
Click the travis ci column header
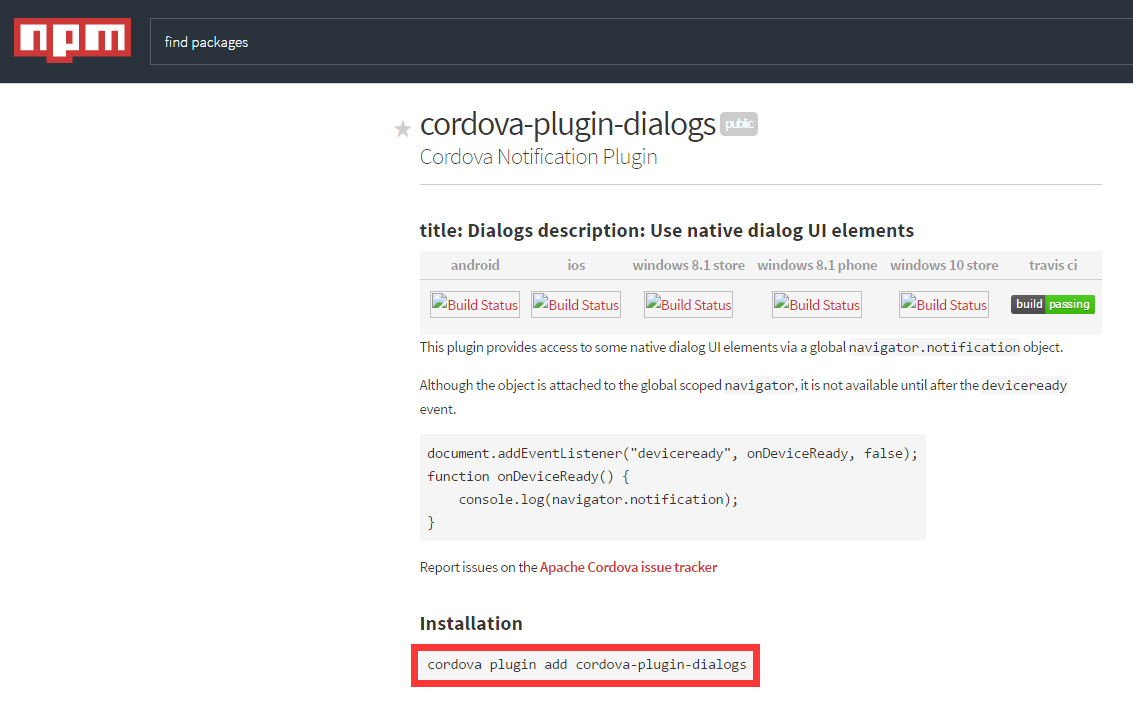pyautogui.click(x=1053, y=265)
